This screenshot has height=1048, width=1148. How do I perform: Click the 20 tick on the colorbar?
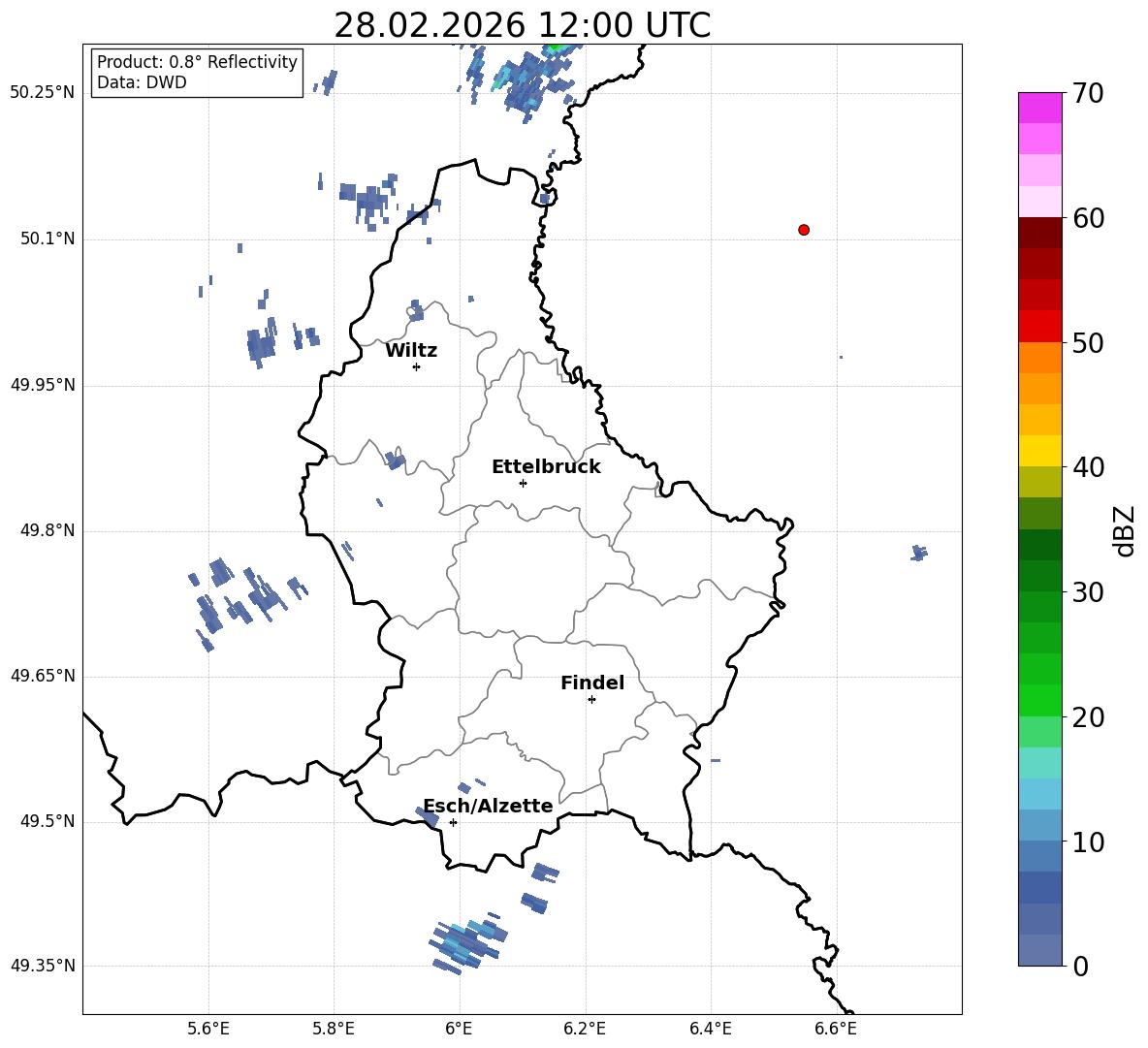[1088, 716]
